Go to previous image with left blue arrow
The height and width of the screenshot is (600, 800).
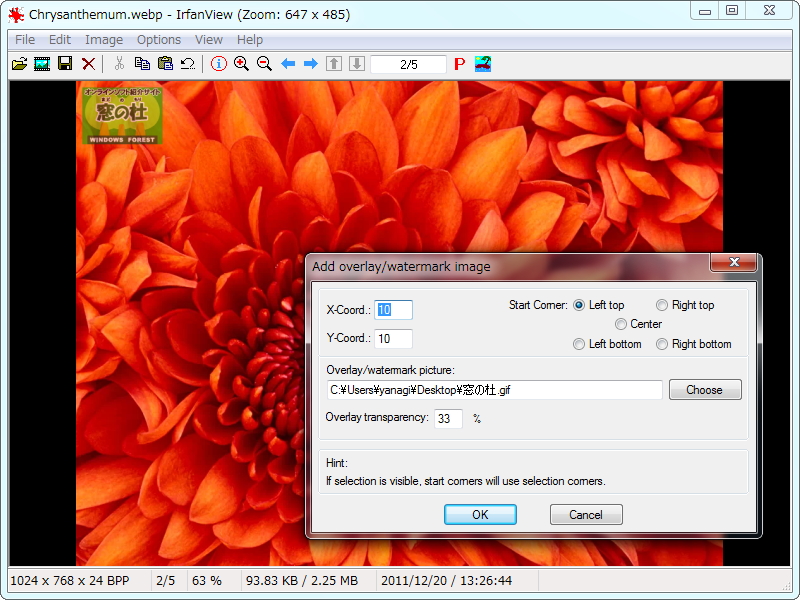(288, 64)
